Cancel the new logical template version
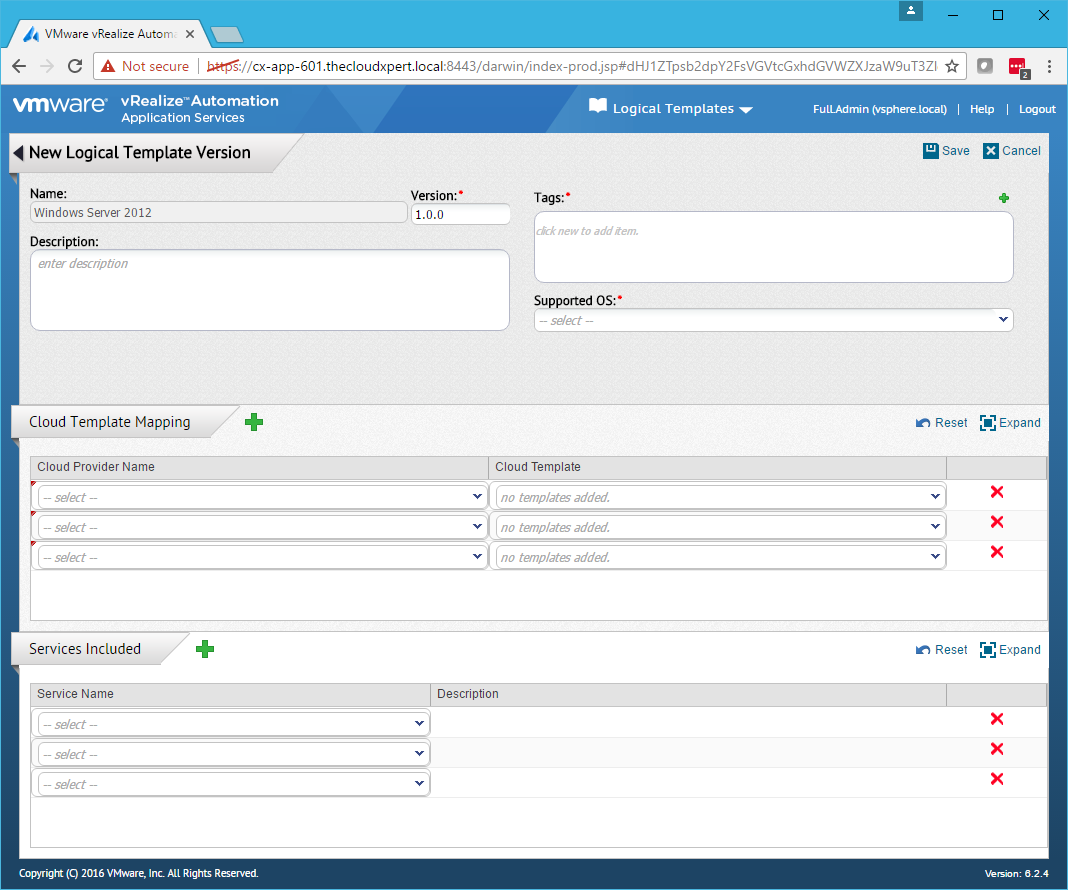 (1012, 151)
